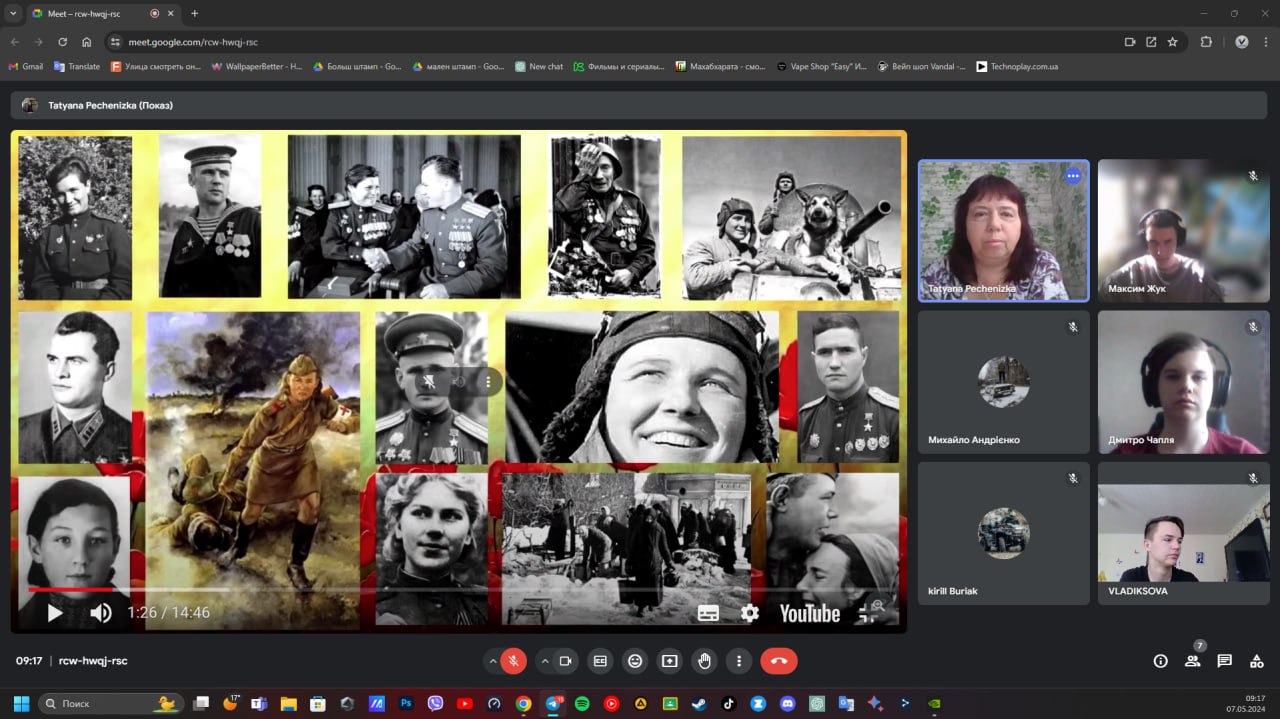Viewport: 1280px width, 719px height.
Task: Open the Technoplay.com.ua bookmark
Action: point(1017,66)
